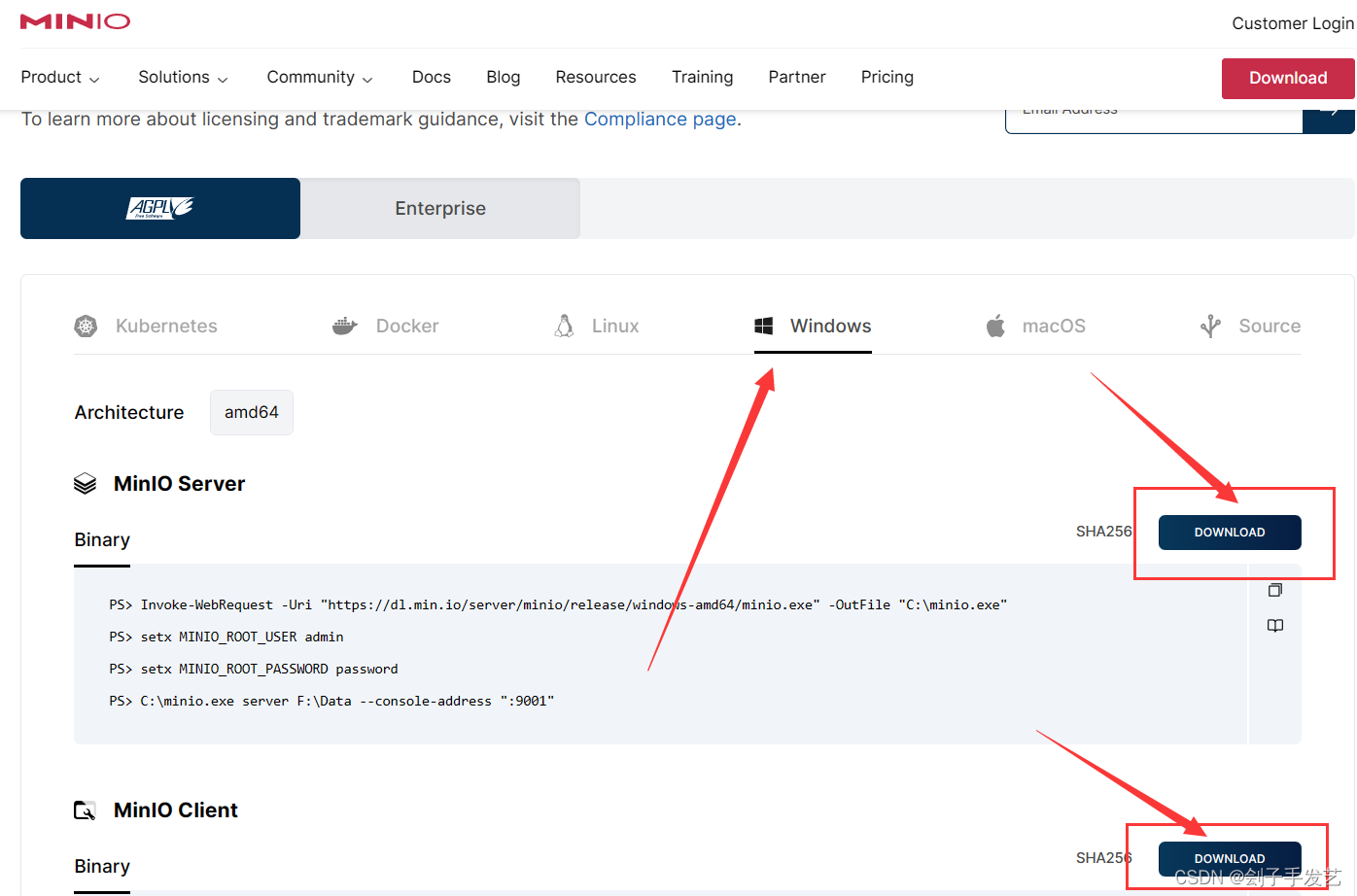Screen dimensions: 1357x896
Task: Select the Source platform tab
Action: (1250, 327)
